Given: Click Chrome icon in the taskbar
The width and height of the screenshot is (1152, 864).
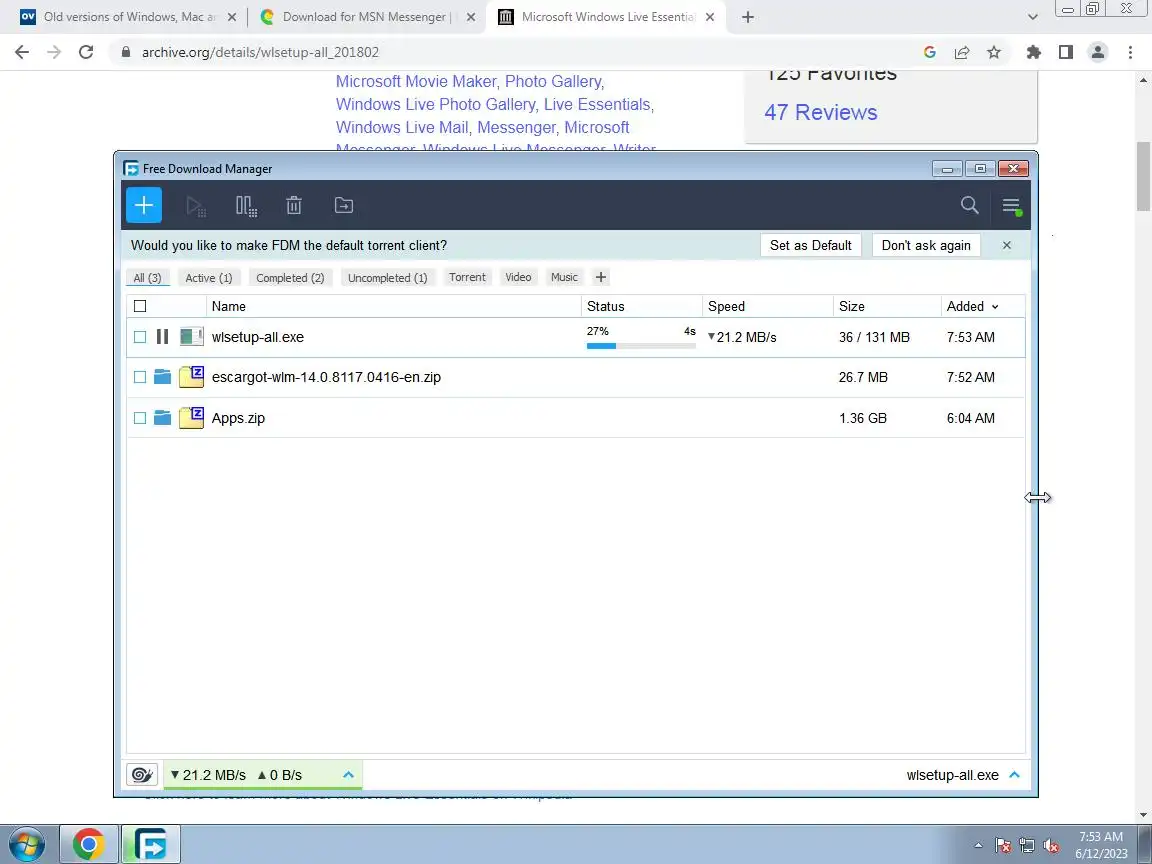Looking at the screenshot, I should (x=88, y=844).
